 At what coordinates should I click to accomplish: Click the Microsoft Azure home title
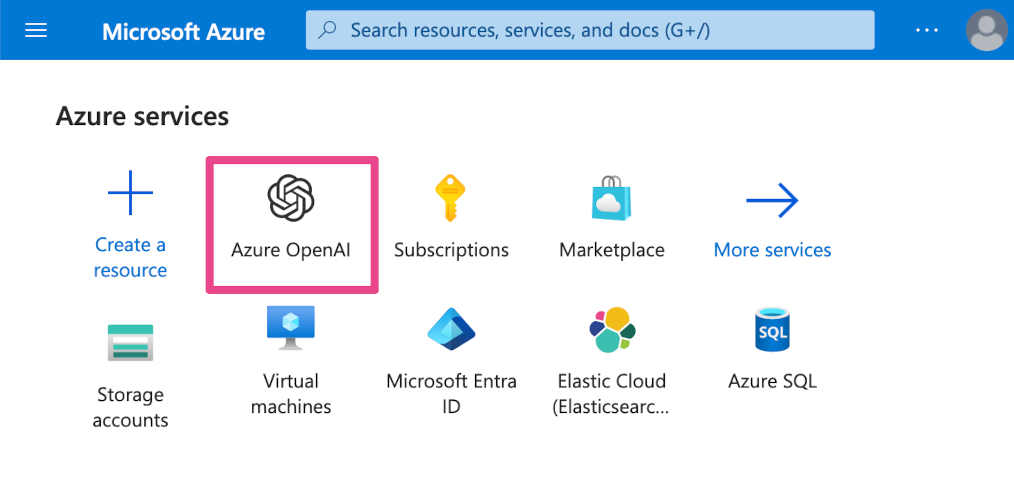coord(183,32)
